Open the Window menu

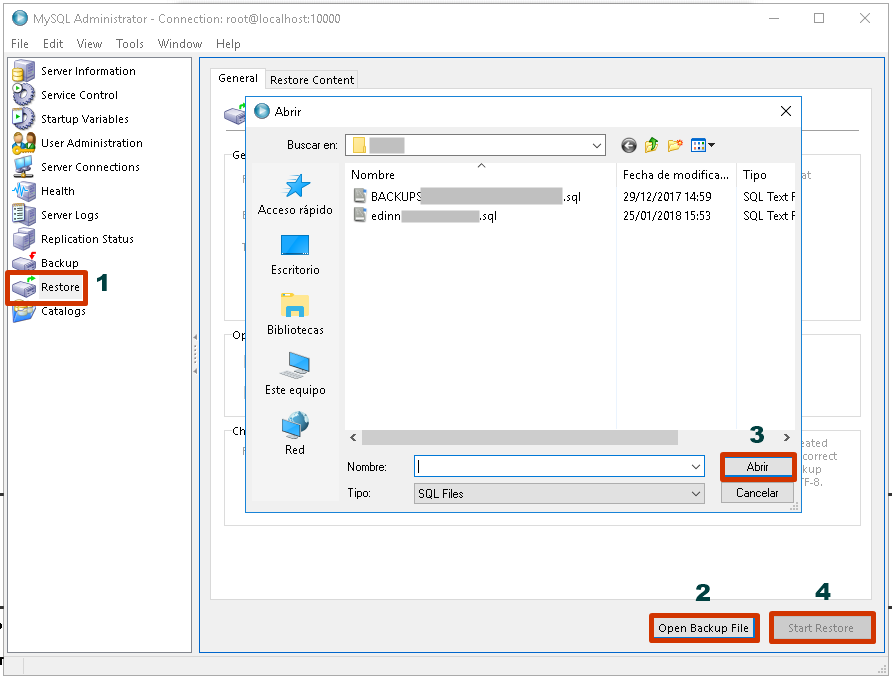(x=180, y=44)
